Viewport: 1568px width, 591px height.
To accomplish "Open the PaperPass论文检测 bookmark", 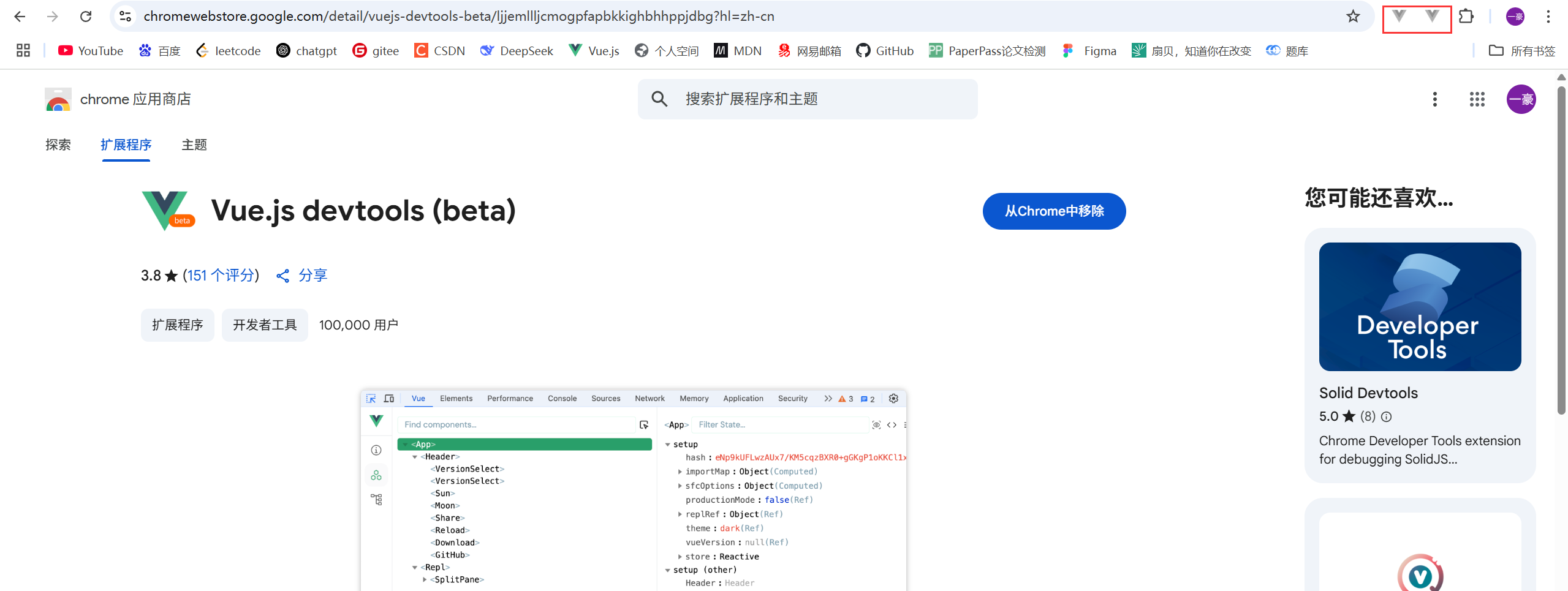I will click(x=987, y=51).
